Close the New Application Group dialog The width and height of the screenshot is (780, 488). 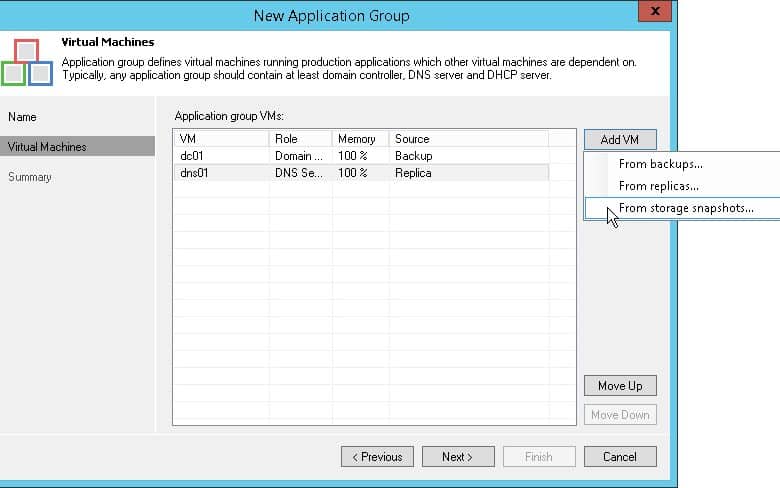[655, 10]
